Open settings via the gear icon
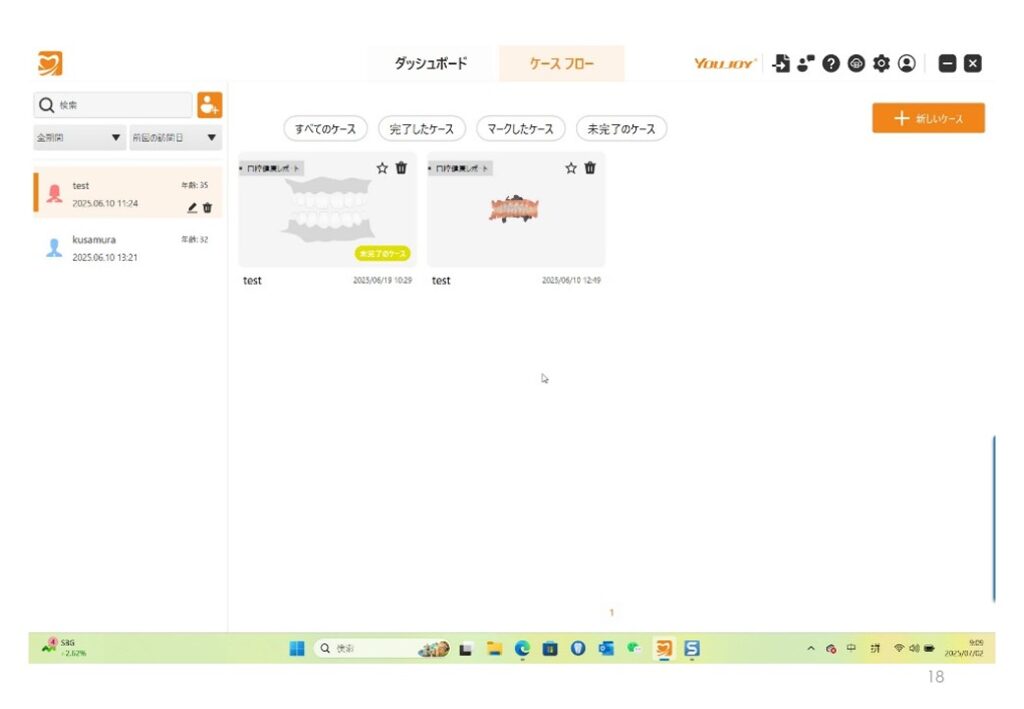Viewport: 1024px width, 709px height. click(881, 64)
